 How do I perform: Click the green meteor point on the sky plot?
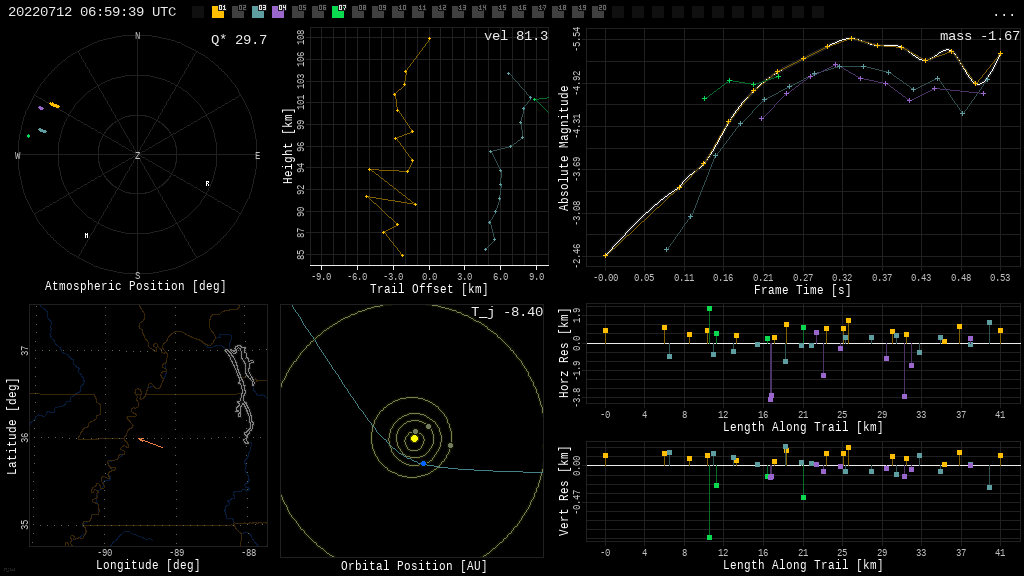click(28, 136)
